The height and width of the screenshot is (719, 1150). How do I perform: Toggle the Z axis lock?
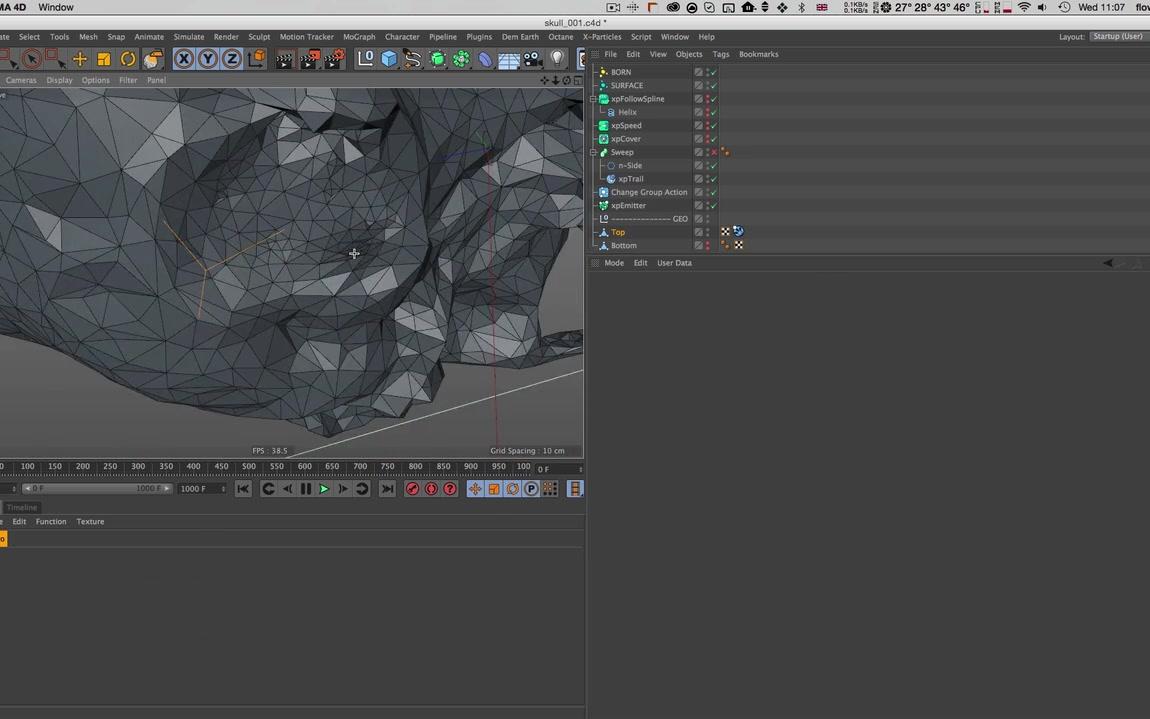[231, 59]
